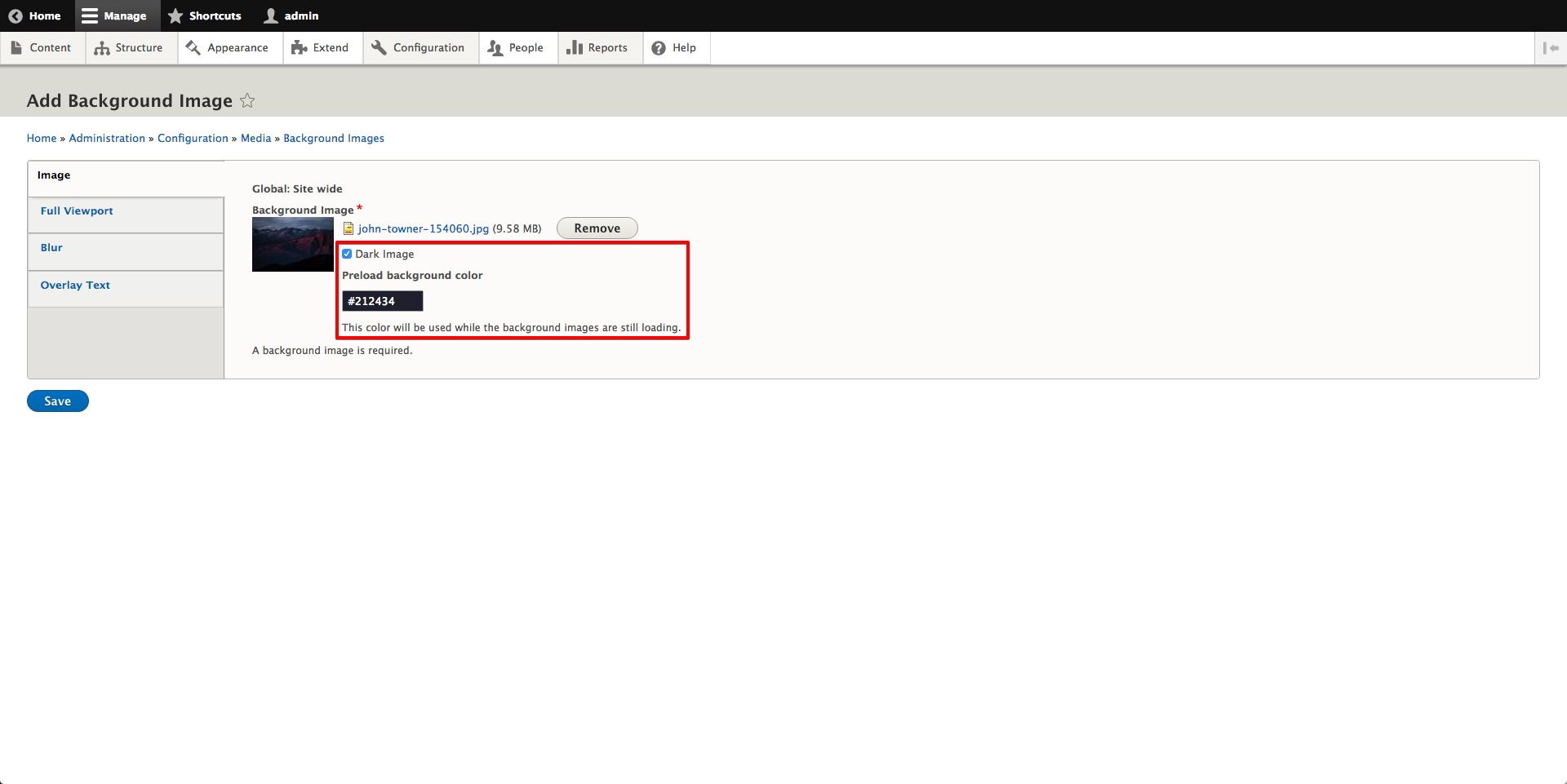Open the admin user menu

tap(291, 16)
